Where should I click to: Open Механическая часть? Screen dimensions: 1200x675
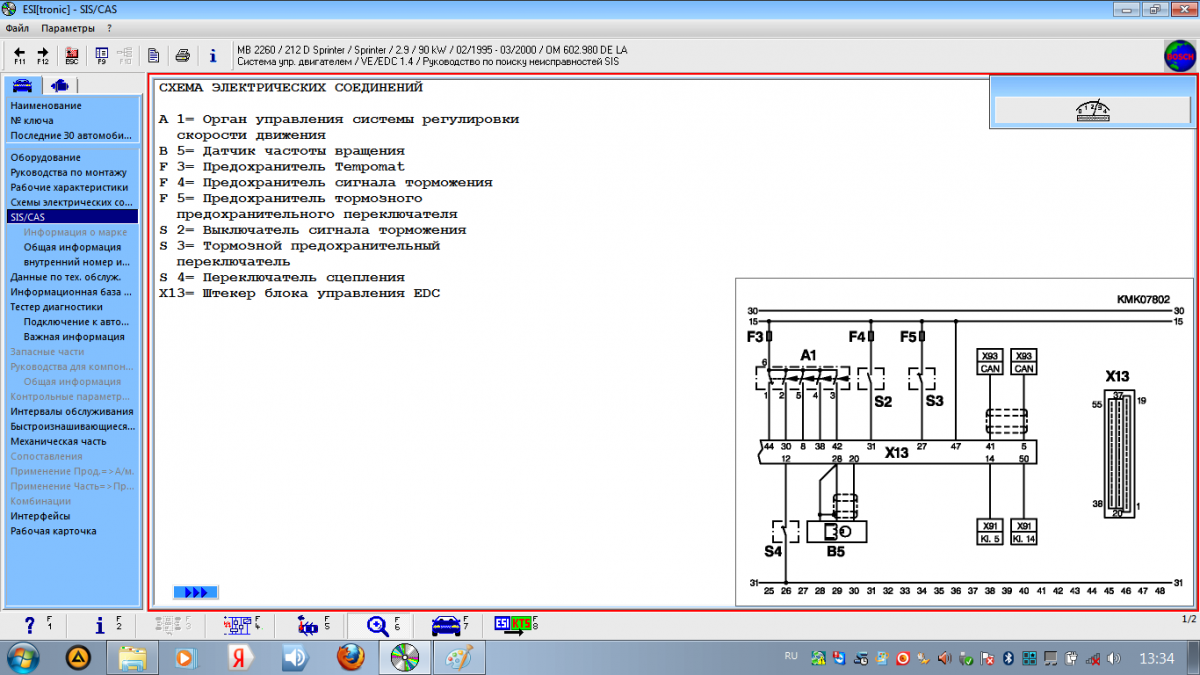pyautogui.click(x=58, y=441)
